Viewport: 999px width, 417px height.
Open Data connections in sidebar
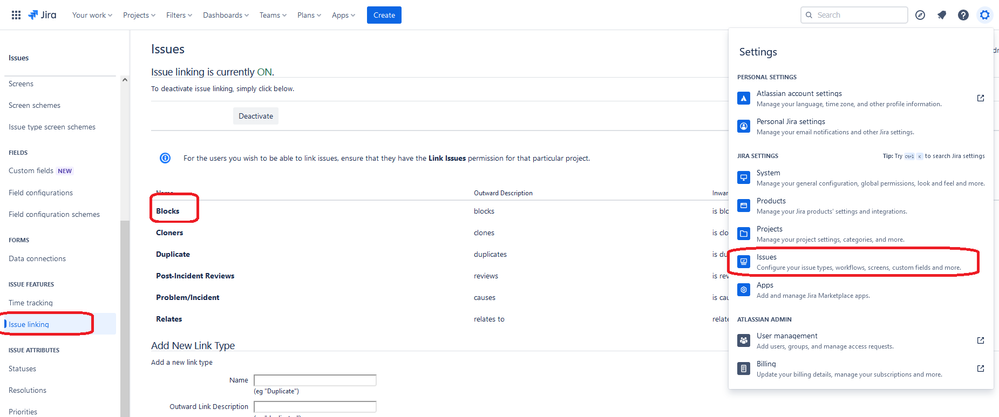click(37, 259)
